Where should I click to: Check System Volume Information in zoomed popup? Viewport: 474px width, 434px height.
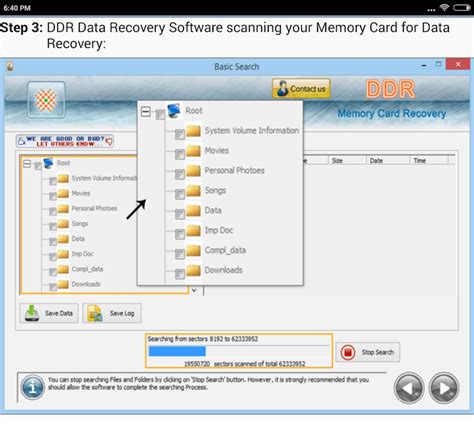[180, 135]
